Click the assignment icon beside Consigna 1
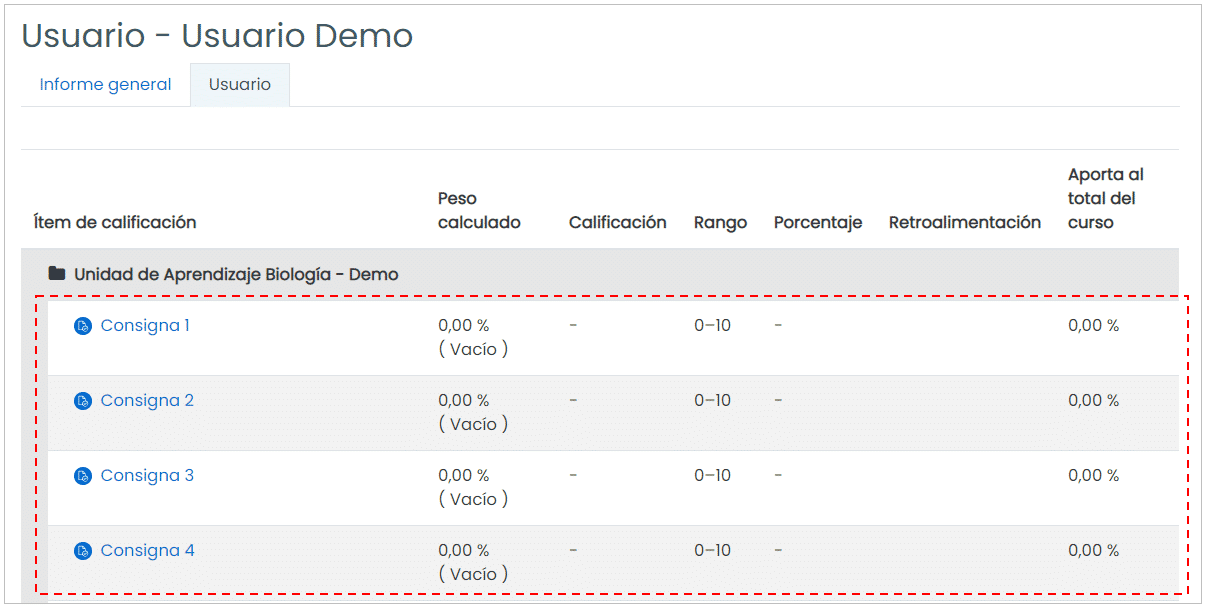 click(83, 326)
